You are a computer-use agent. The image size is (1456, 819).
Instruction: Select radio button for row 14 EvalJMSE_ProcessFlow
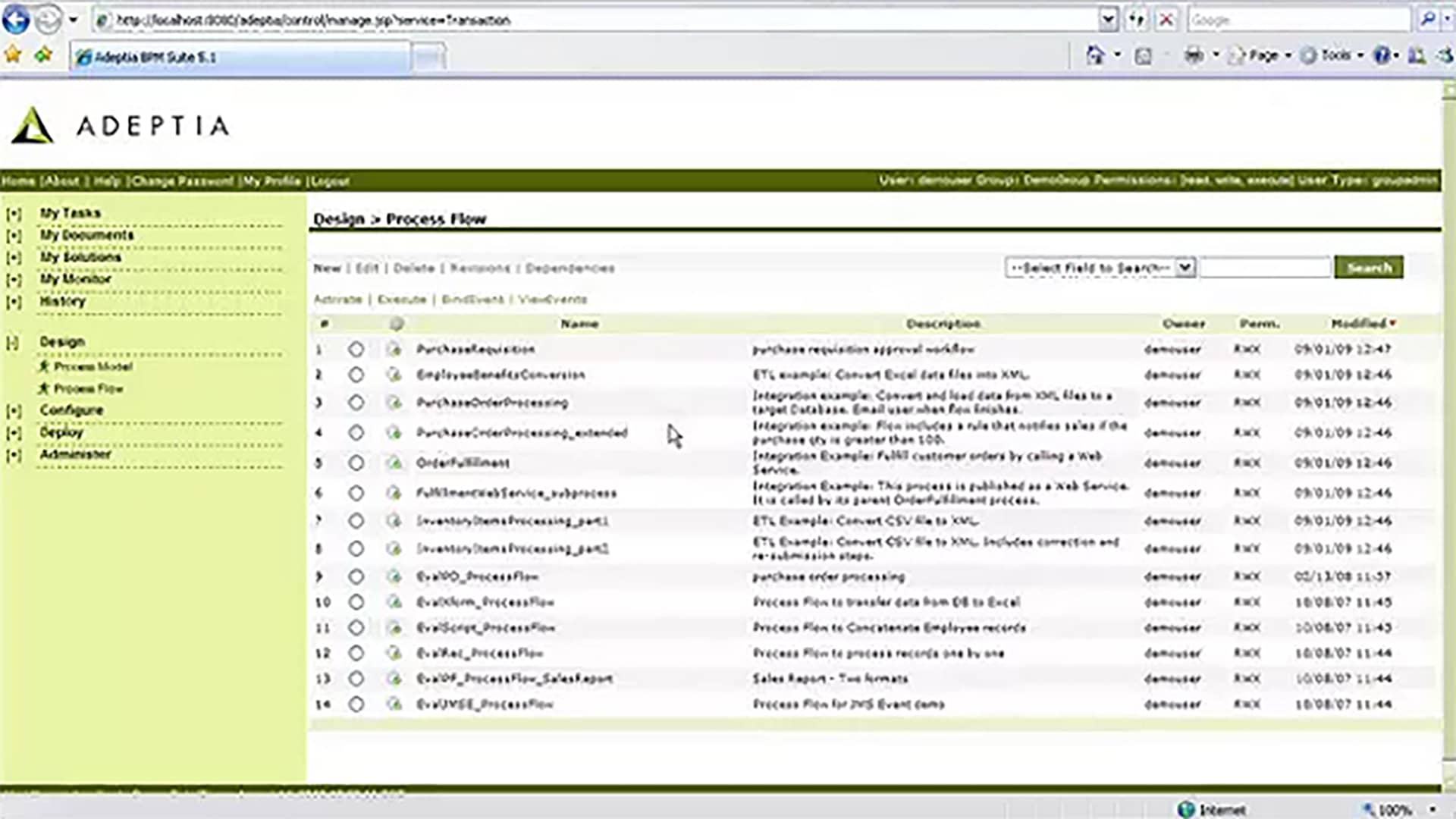coord(356,704)
